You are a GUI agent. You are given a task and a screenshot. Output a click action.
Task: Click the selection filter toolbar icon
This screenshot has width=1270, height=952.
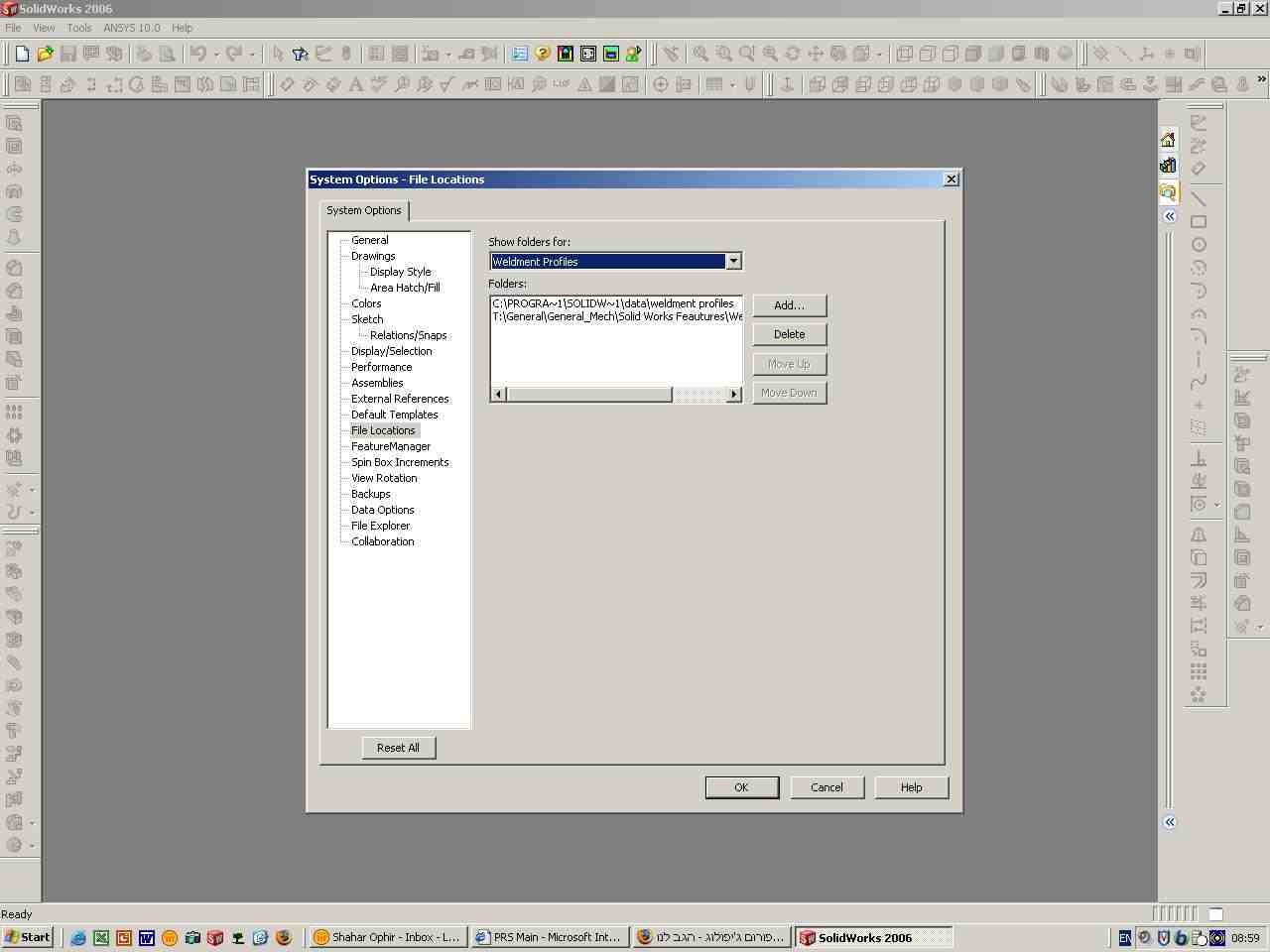[x=300, y=54]
